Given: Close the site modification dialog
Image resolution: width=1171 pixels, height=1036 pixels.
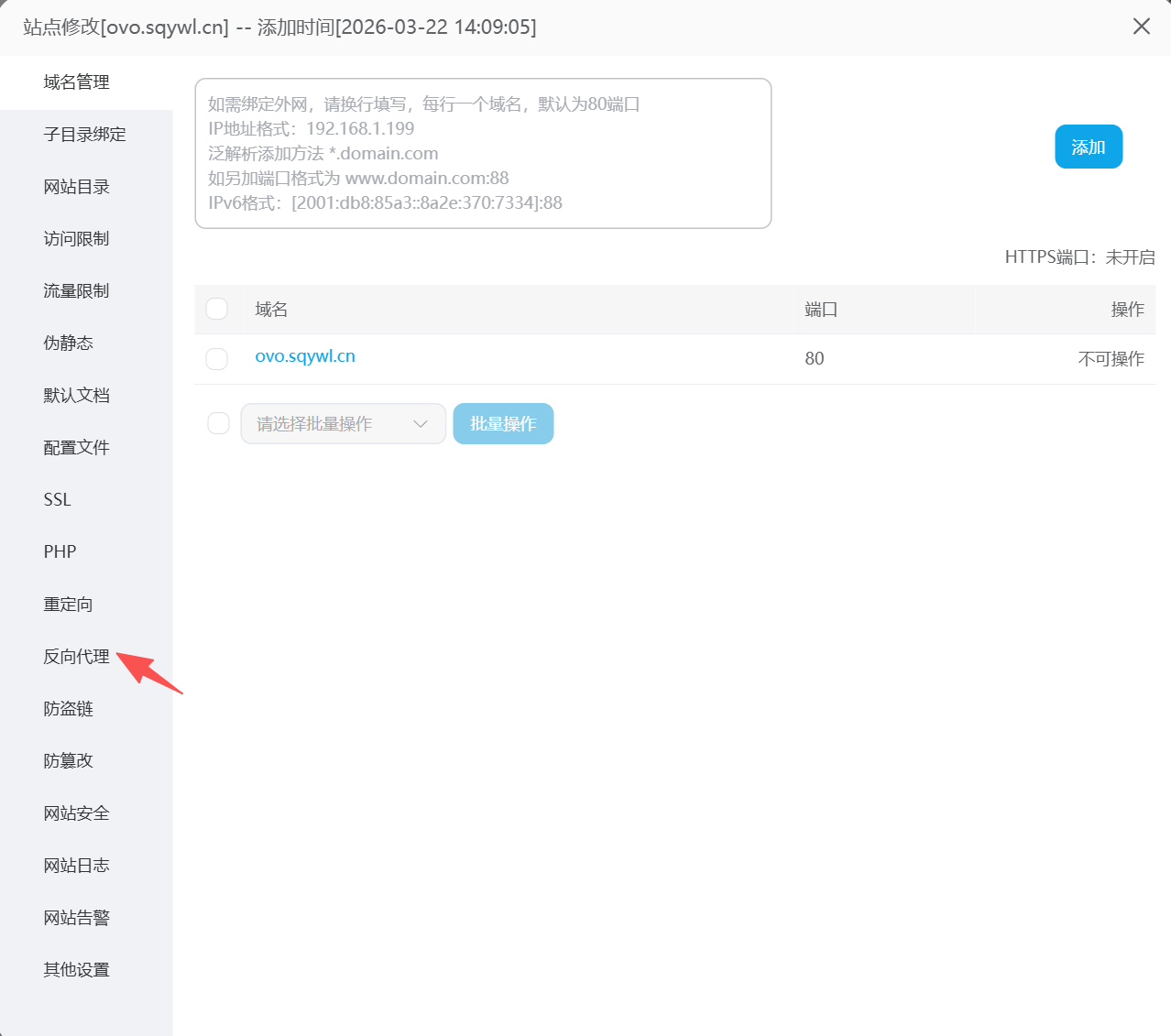Looking at the screenshot, I should coord(1141,27).
